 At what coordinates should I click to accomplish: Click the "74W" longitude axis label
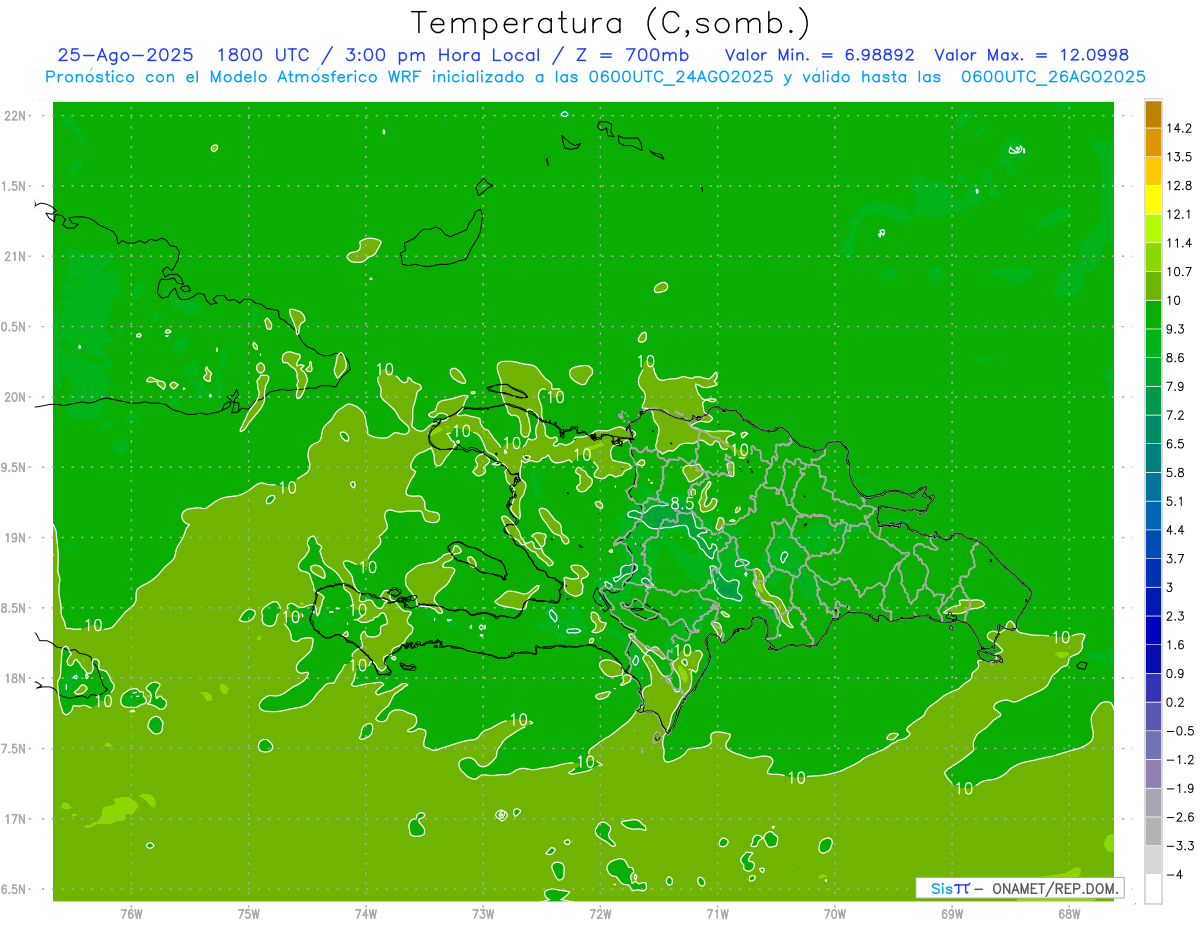pos(366,914)
